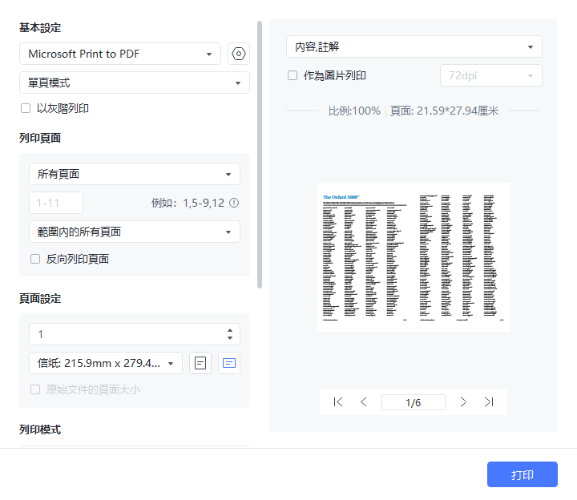Click the document preview thumbnail

(413, 257)
